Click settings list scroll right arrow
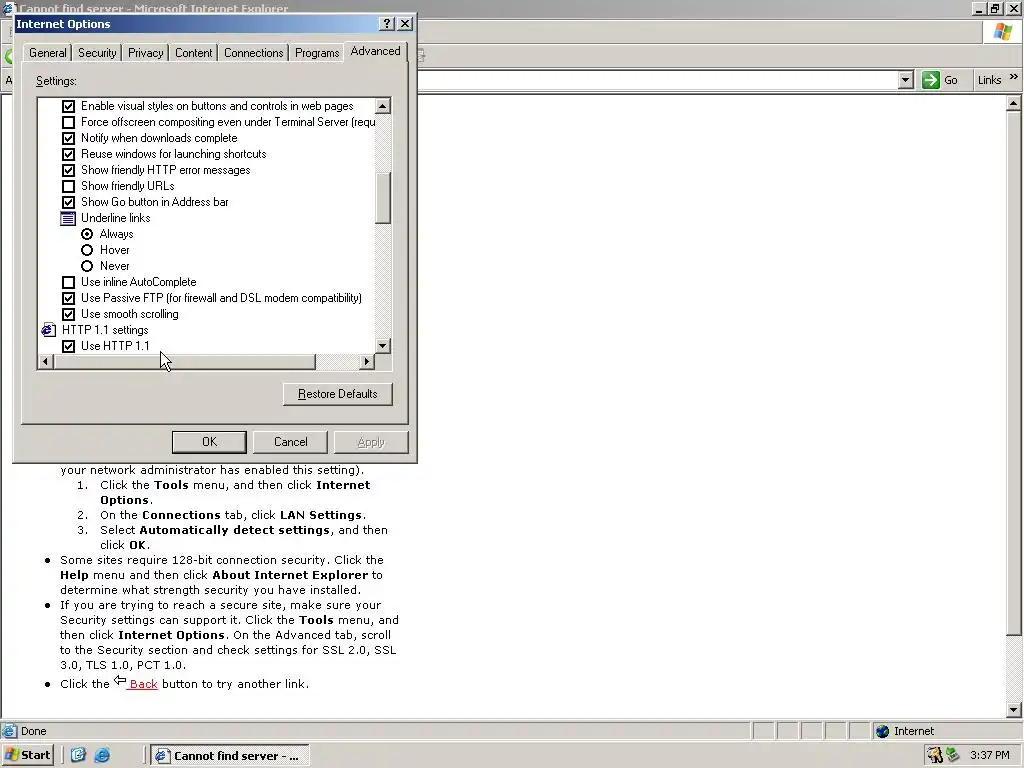Screen dimensions: 1024x768 pyautogui.click(x=366, y=361)
